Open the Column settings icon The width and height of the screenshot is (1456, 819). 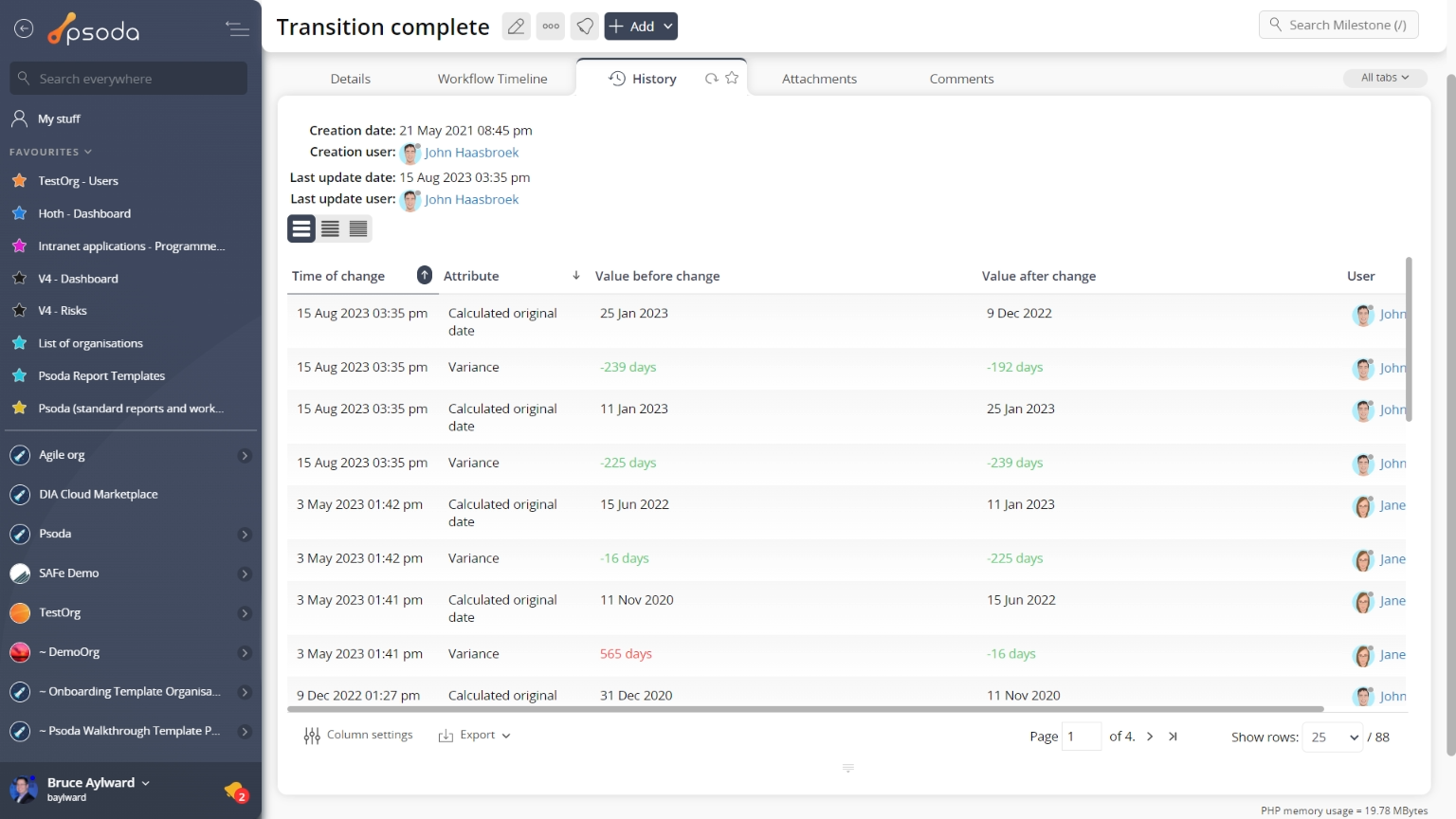pyautogui.click(x=312, y=736)
